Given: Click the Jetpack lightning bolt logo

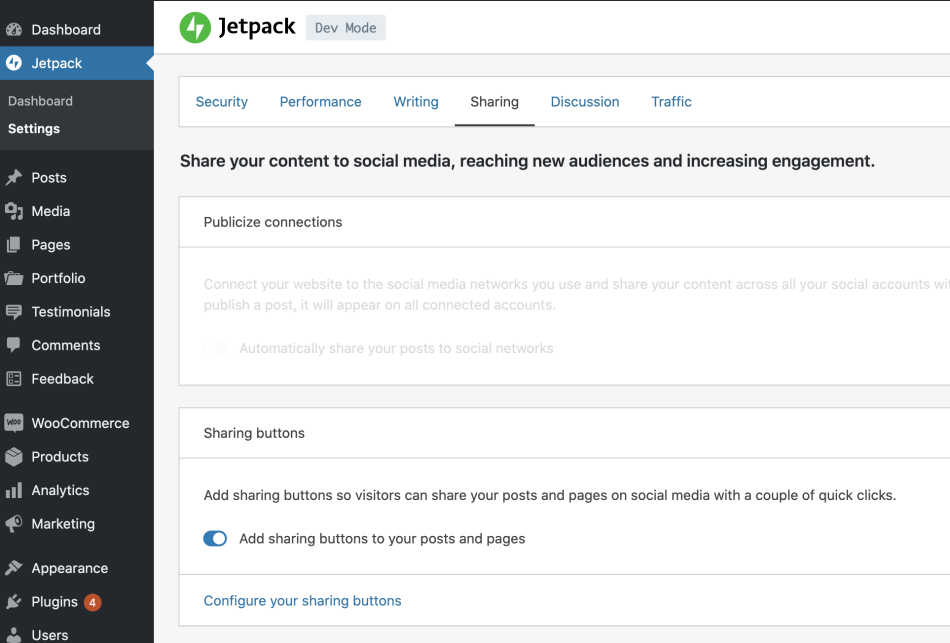Looking at the screenshot, I should [195, 28].
